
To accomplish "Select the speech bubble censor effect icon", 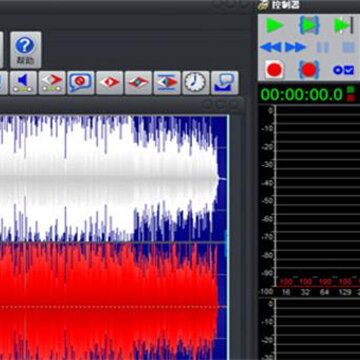I will tap(81, 83).
